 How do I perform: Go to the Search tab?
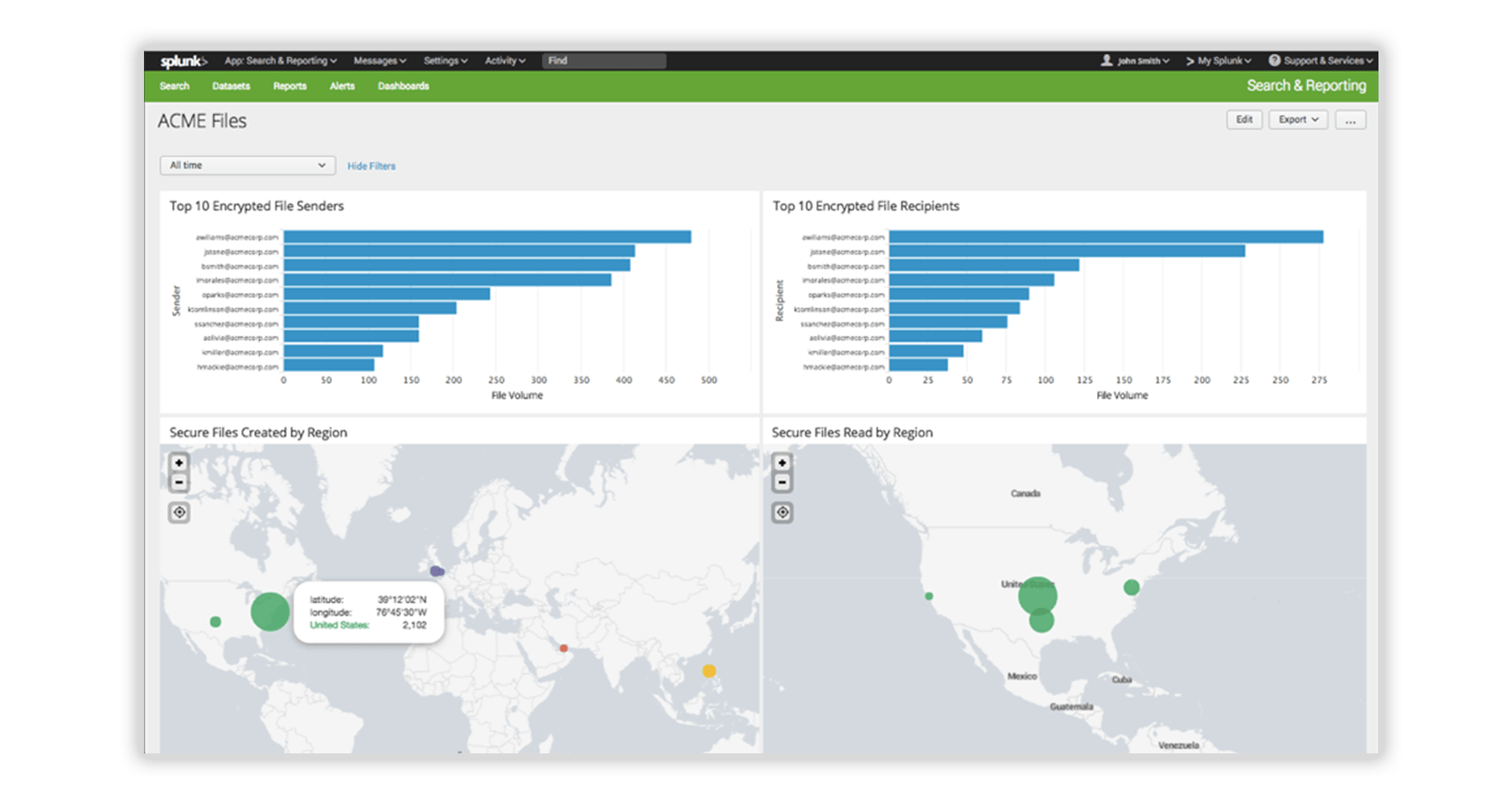pos(175,86)
